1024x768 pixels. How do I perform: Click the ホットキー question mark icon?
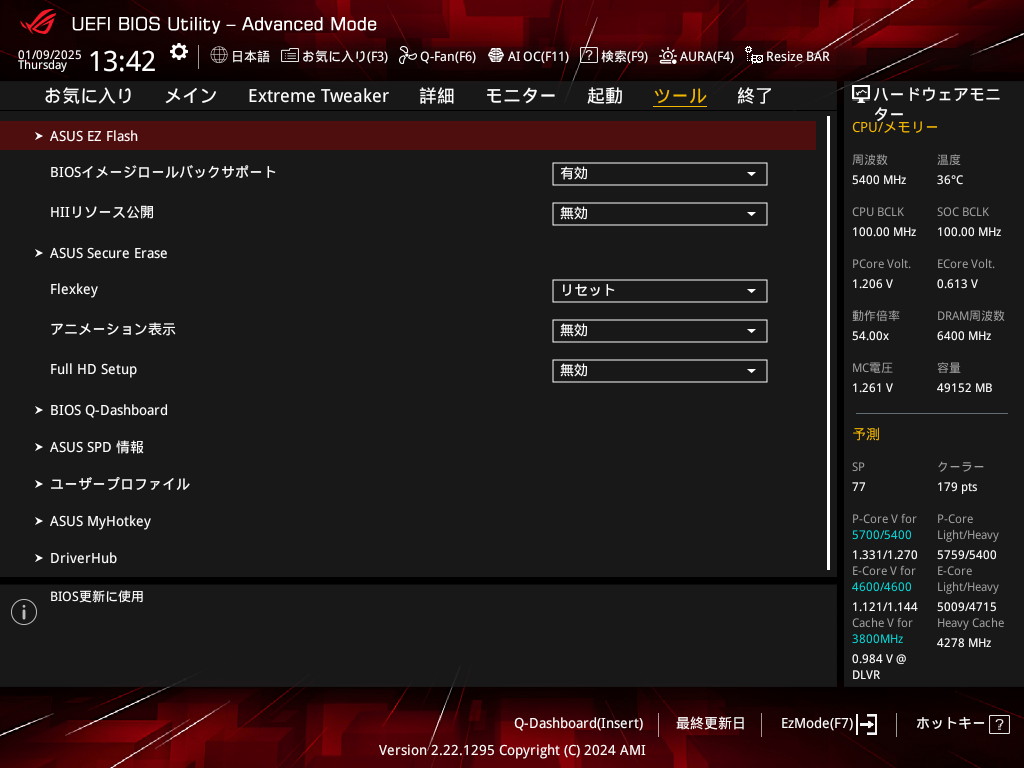(998, 724)
